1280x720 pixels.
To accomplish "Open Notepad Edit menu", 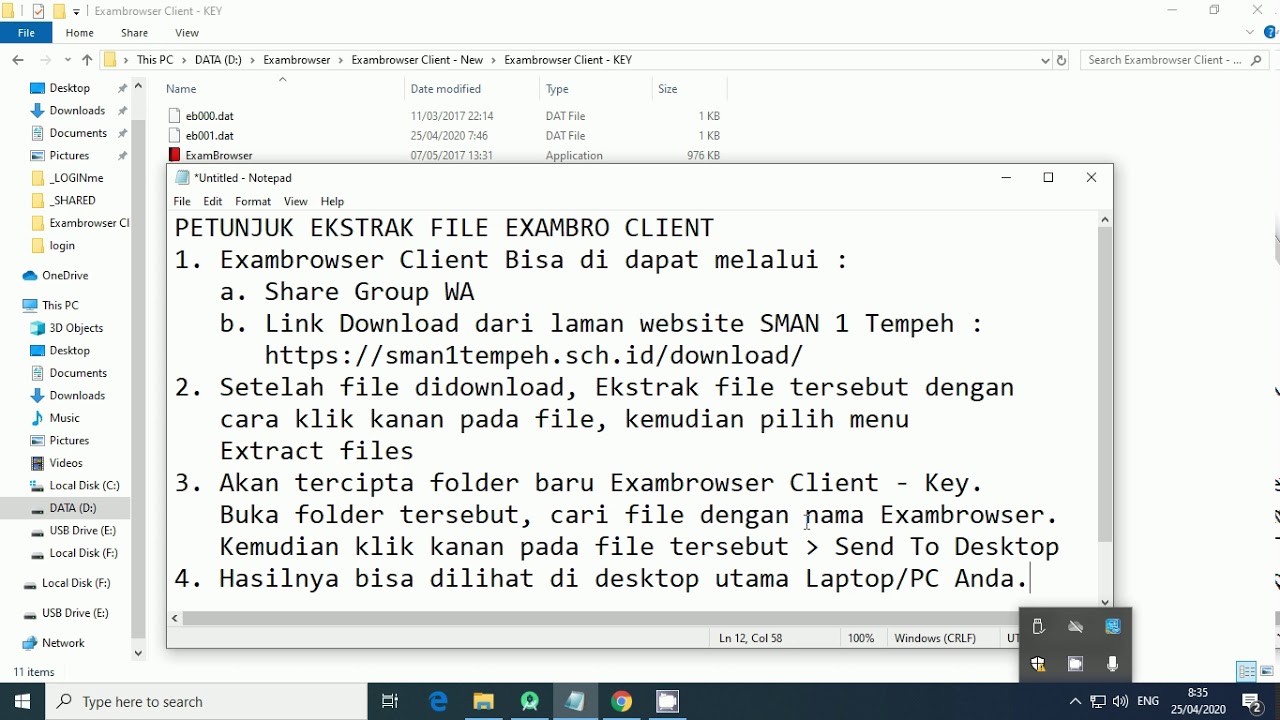I will pos(213,201).
